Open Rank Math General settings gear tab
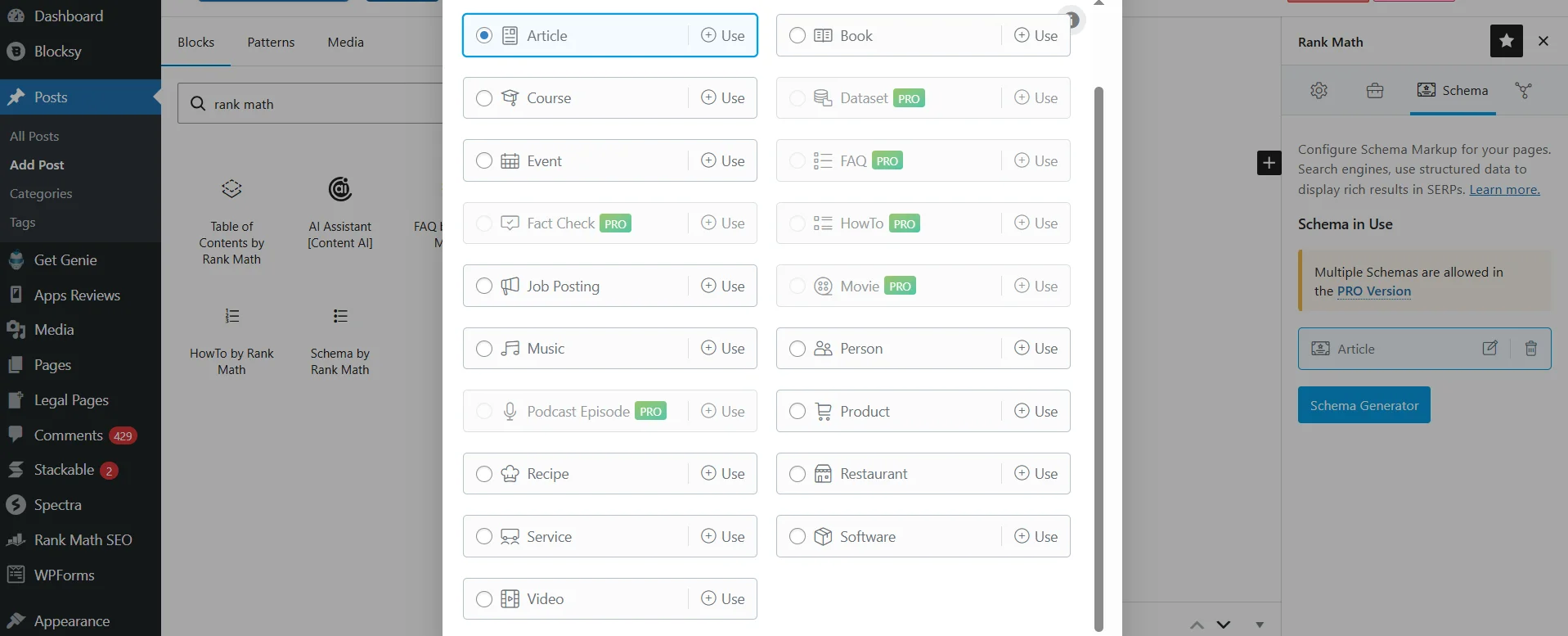The width and height of the screenshot is (1568, 636). pyautogui.click(x=1319, y=90)
